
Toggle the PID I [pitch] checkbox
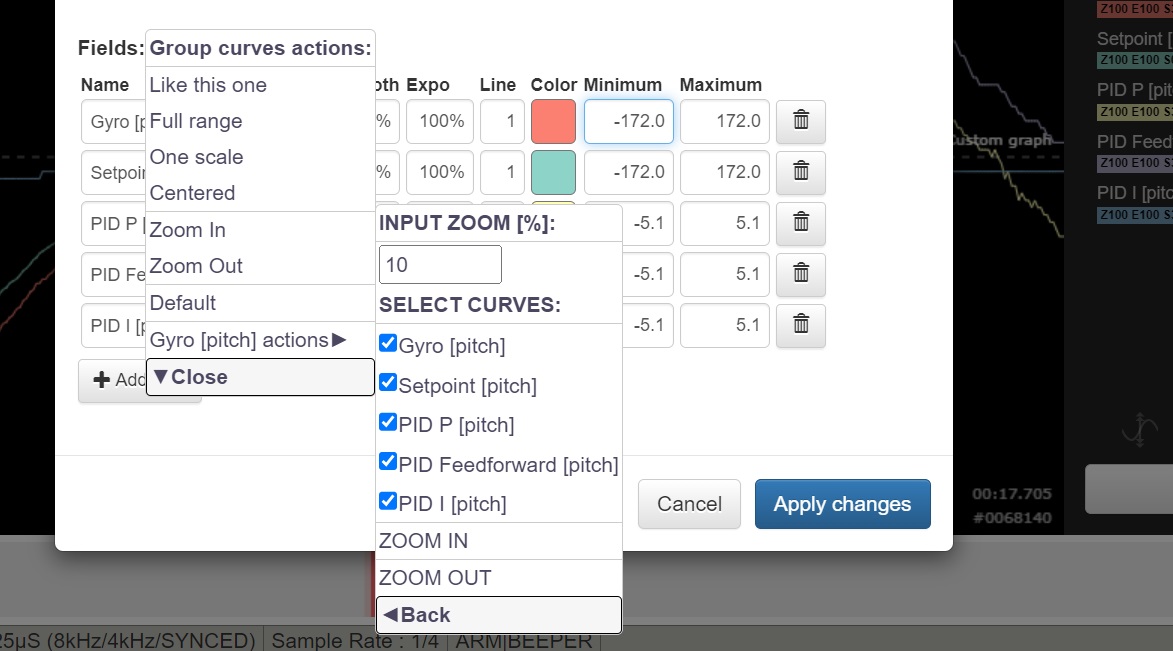click(389, 502)
